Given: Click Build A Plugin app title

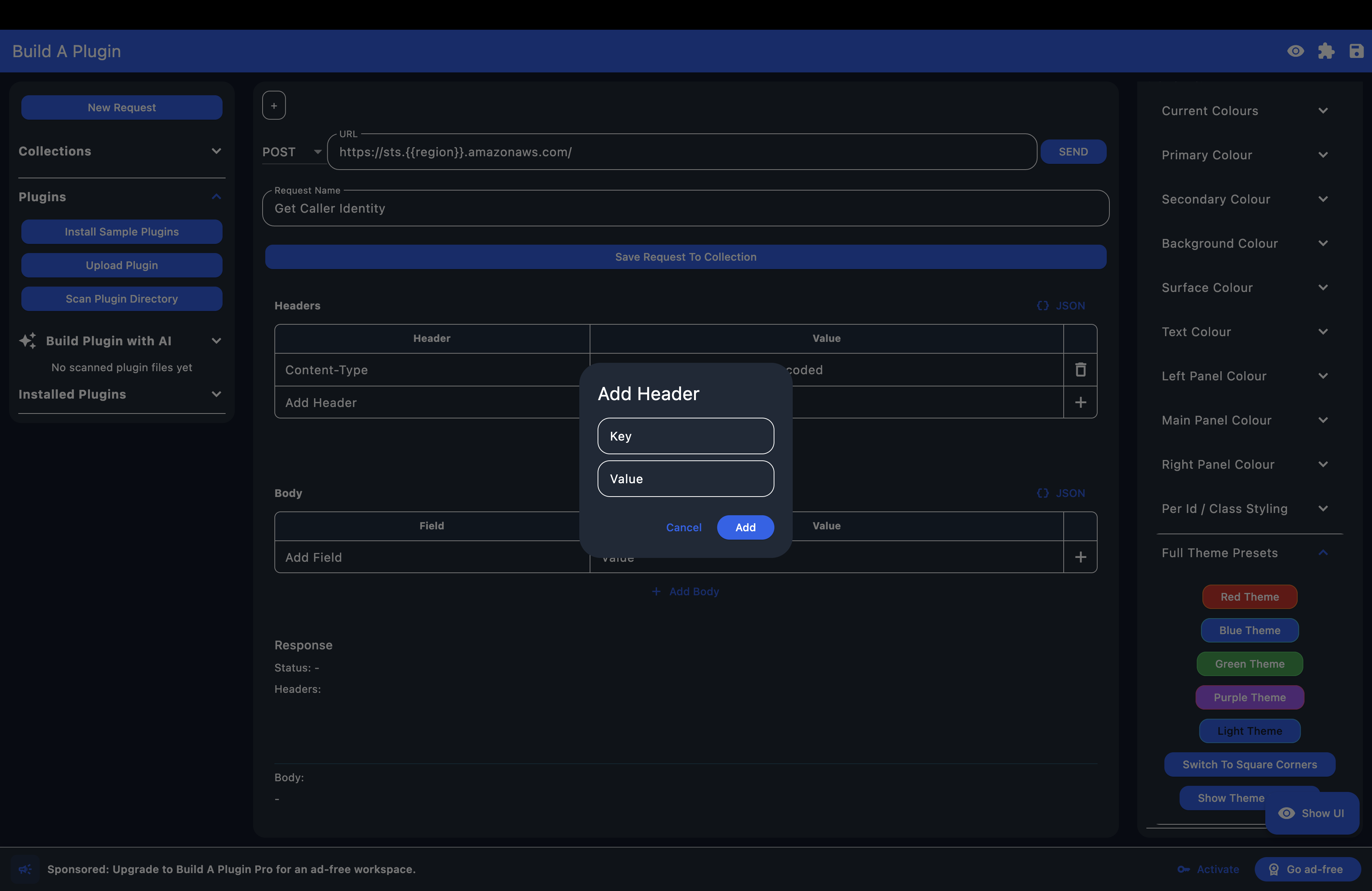Looking at the screenshot, I should (x=66, y=51).
